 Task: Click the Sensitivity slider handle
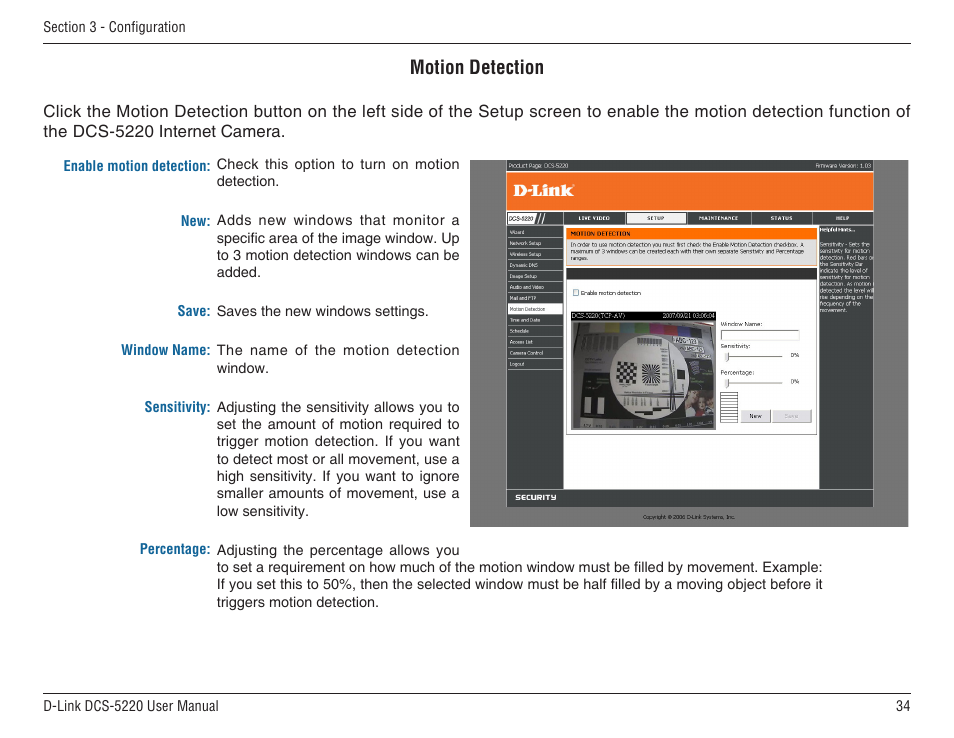click(727, 357)
